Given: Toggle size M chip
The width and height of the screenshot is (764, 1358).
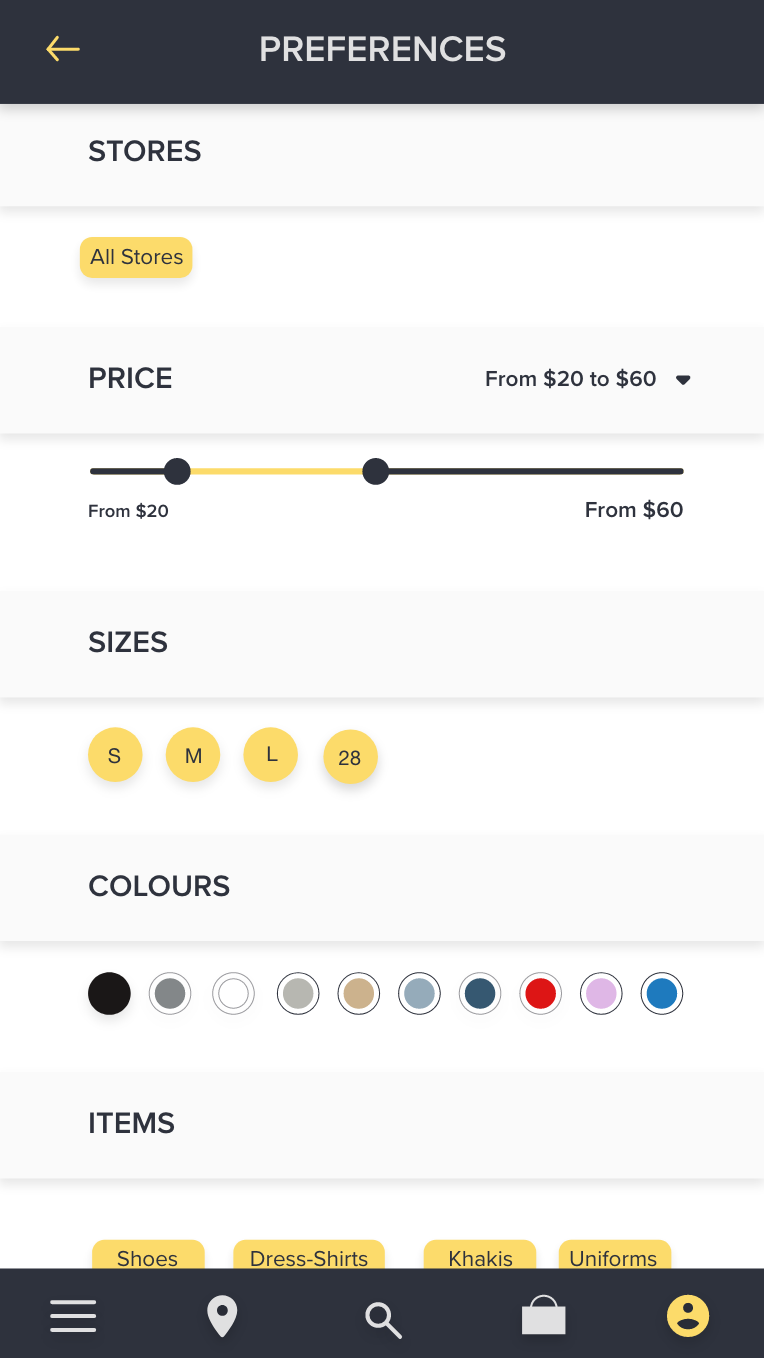Looking at the screenshot, I should [193, 755].
